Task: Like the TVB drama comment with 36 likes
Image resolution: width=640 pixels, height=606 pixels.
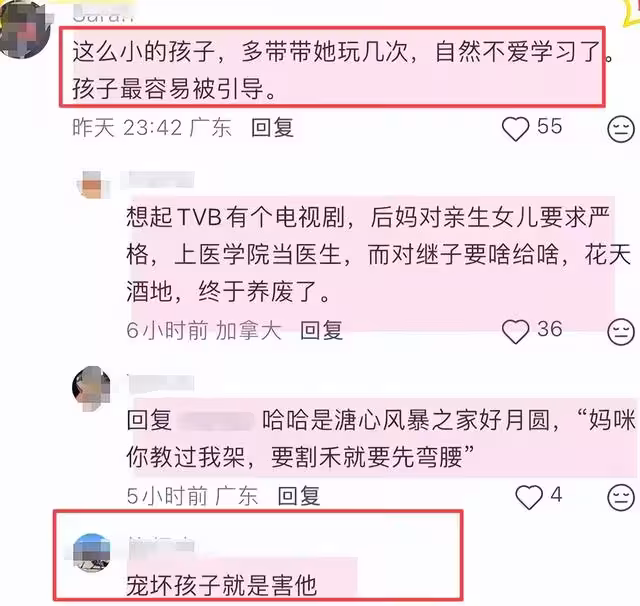Action: (515, 331)
